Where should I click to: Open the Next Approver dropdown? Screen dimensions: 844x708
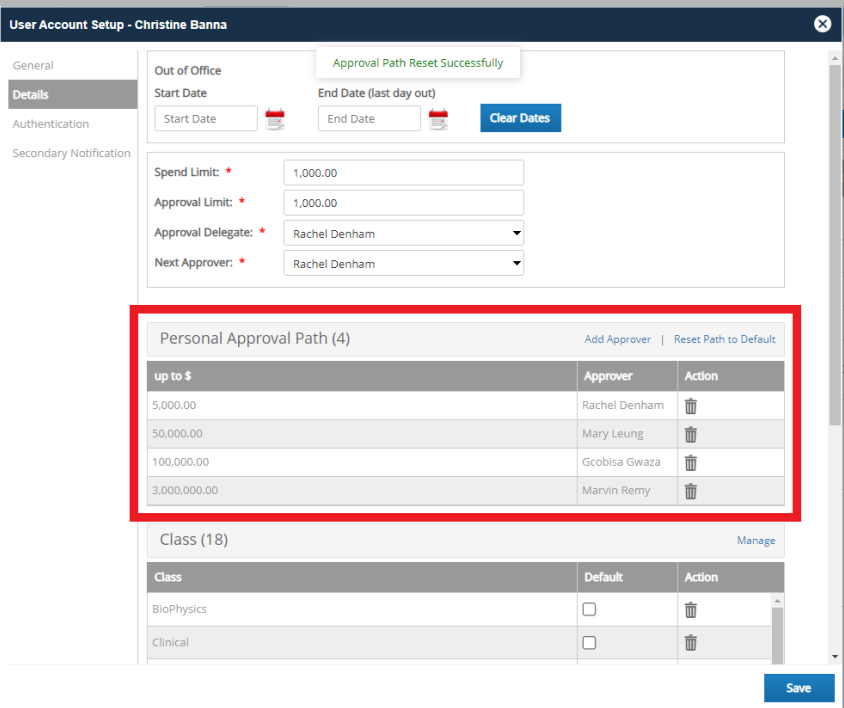pyautogui.click(x=518, y=262)
